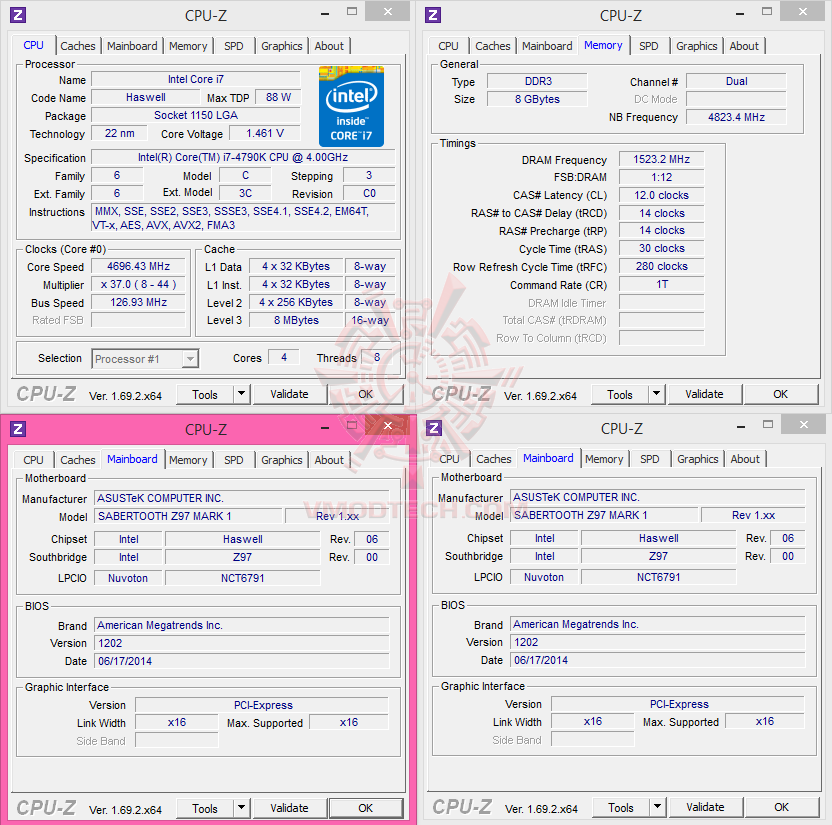Switch to the CPU tab in the Memory tab window

click(x=448, y=46)
